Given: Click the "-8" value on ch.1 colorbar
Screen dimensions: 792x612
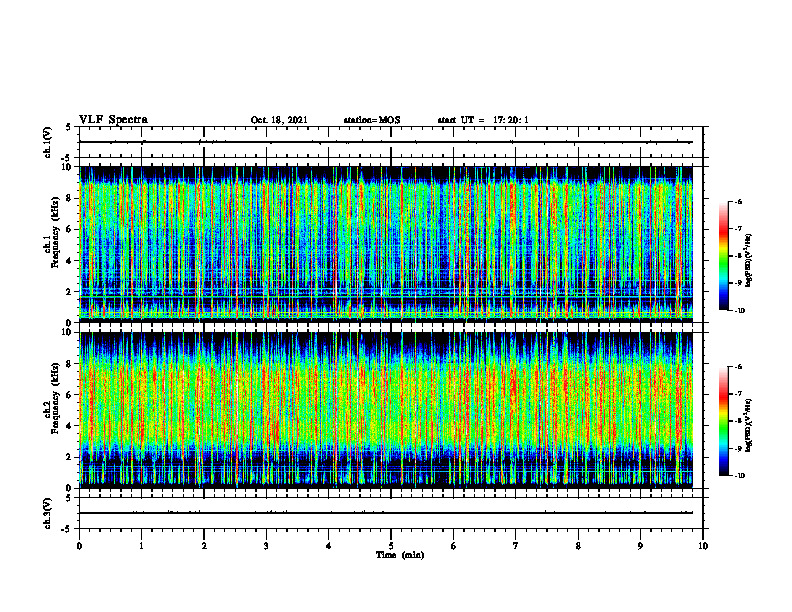Looking at the screenshot, I should 737,256.
